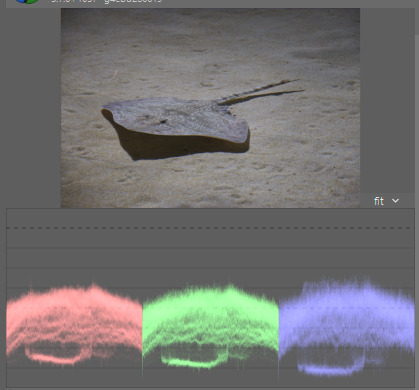Click the stingray preview image
Screen dimensions: 419x390
210,108
